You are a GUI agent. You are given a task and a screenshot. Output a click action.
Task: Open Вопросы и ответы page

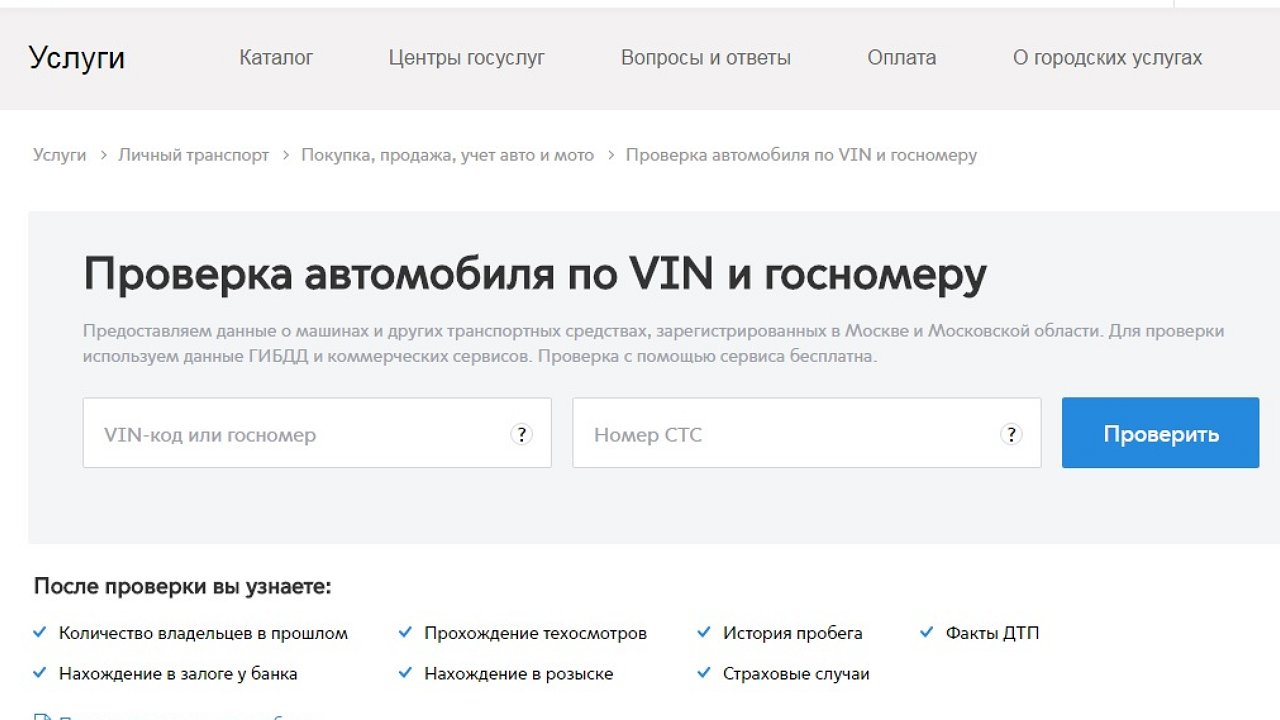tap(705, 58)
